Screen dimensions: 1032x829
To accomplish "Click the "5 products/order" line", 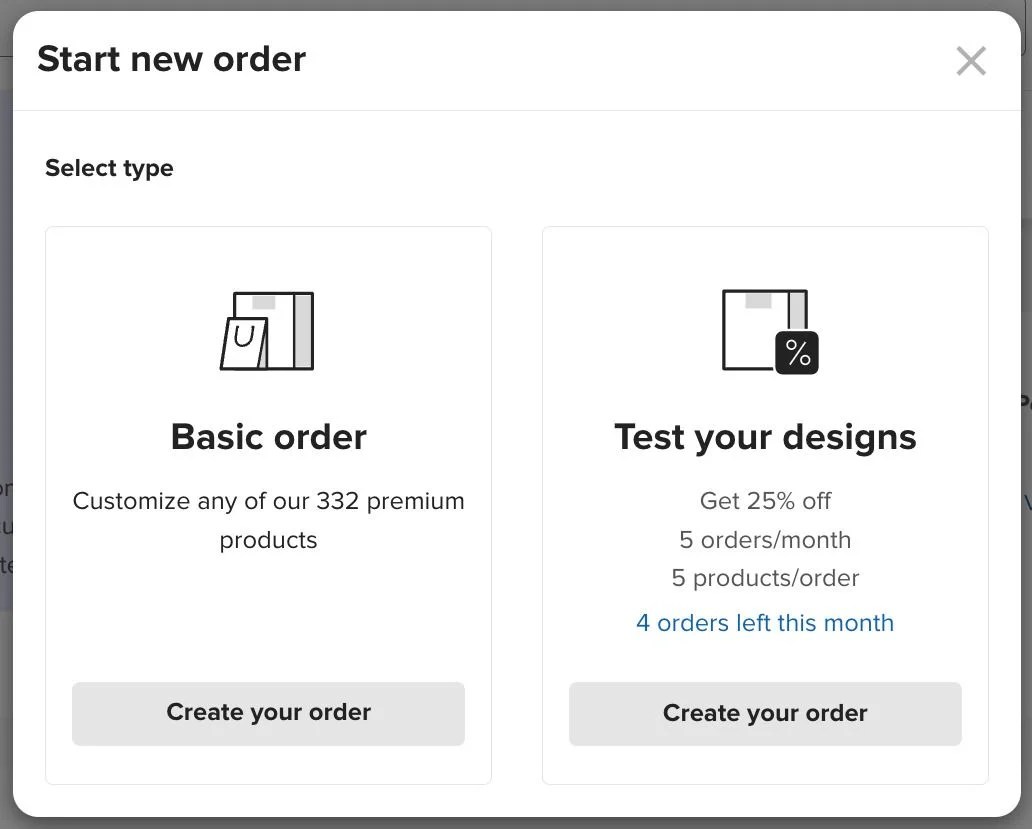I will click(765, 578).
